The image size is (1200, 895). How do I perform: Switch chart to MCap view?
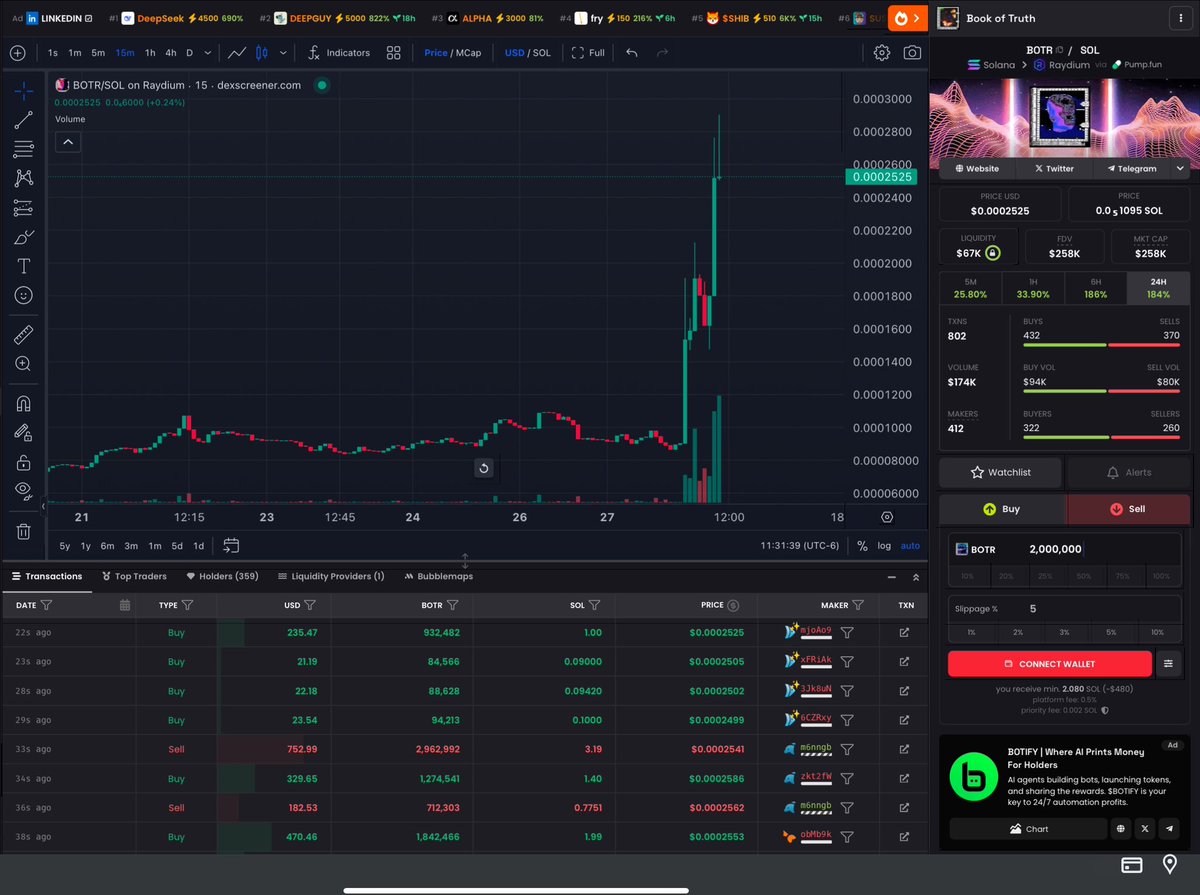(469, 53)
